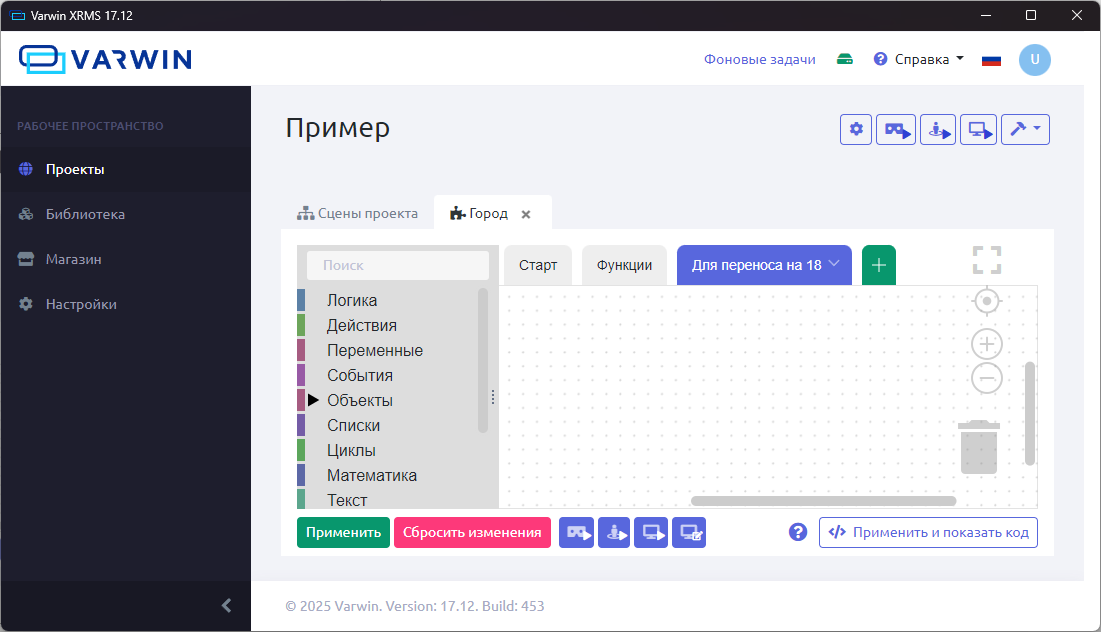Viewport: 1101px width, 632px height.
Task: Toggle fullscreen for the logic editor
Action: [x=987, y=260]
